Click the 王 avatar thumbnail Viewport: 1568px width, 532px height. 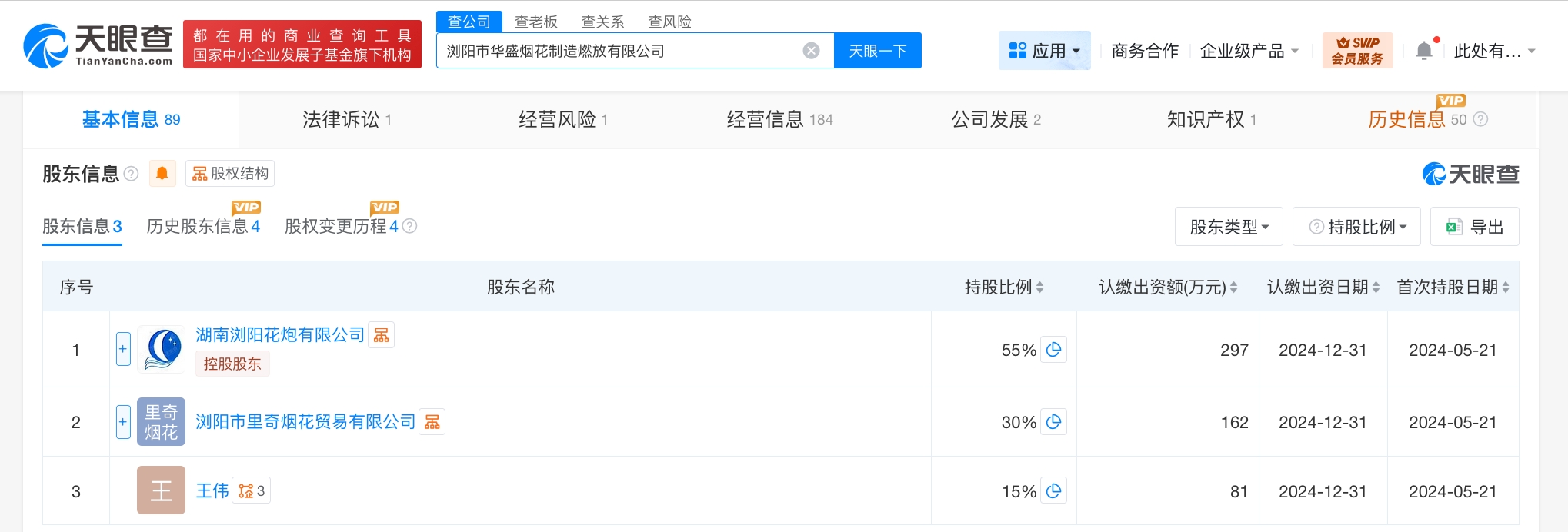click(162, 490)
